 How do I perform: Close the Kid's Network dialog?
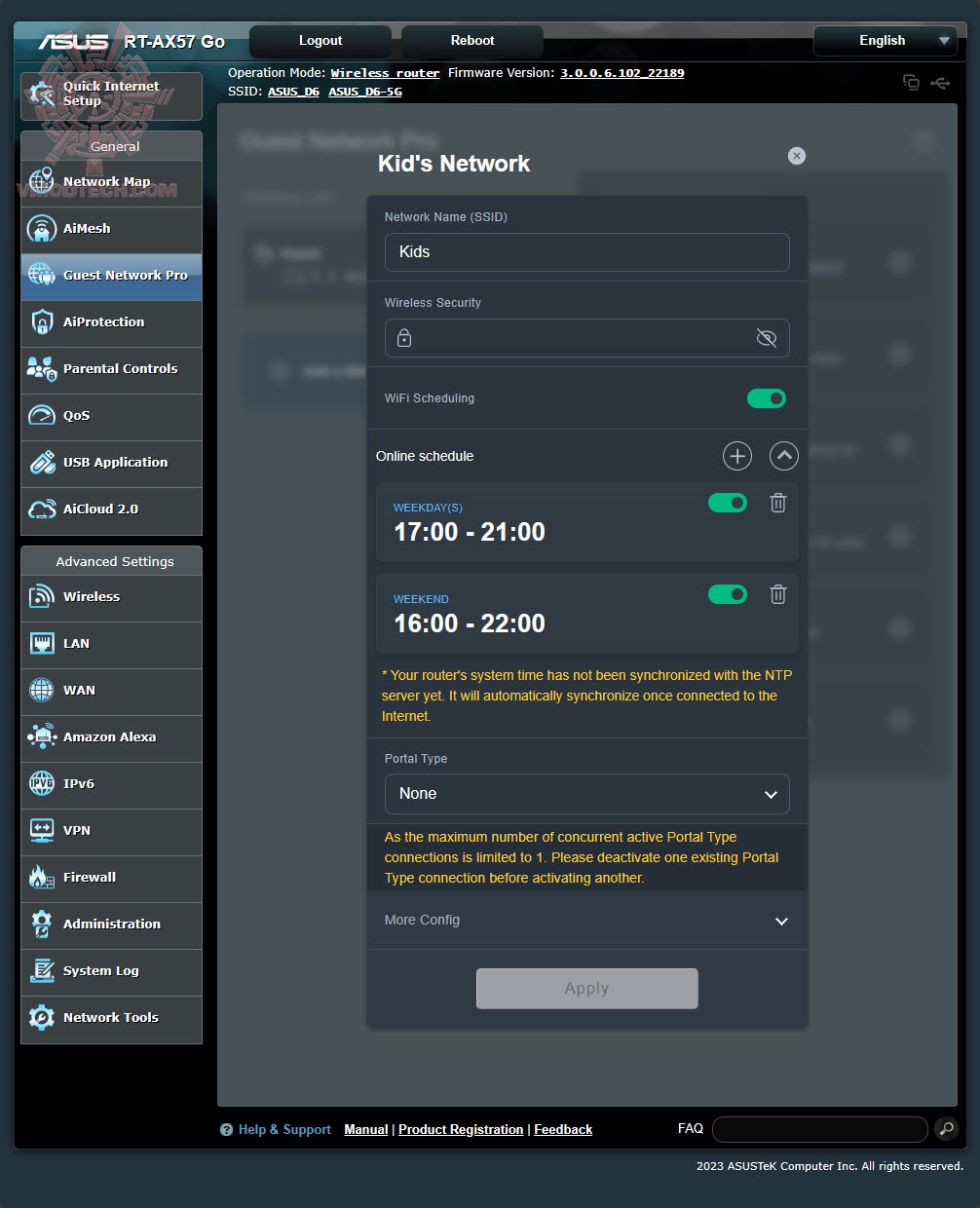(x=797, y=156)
